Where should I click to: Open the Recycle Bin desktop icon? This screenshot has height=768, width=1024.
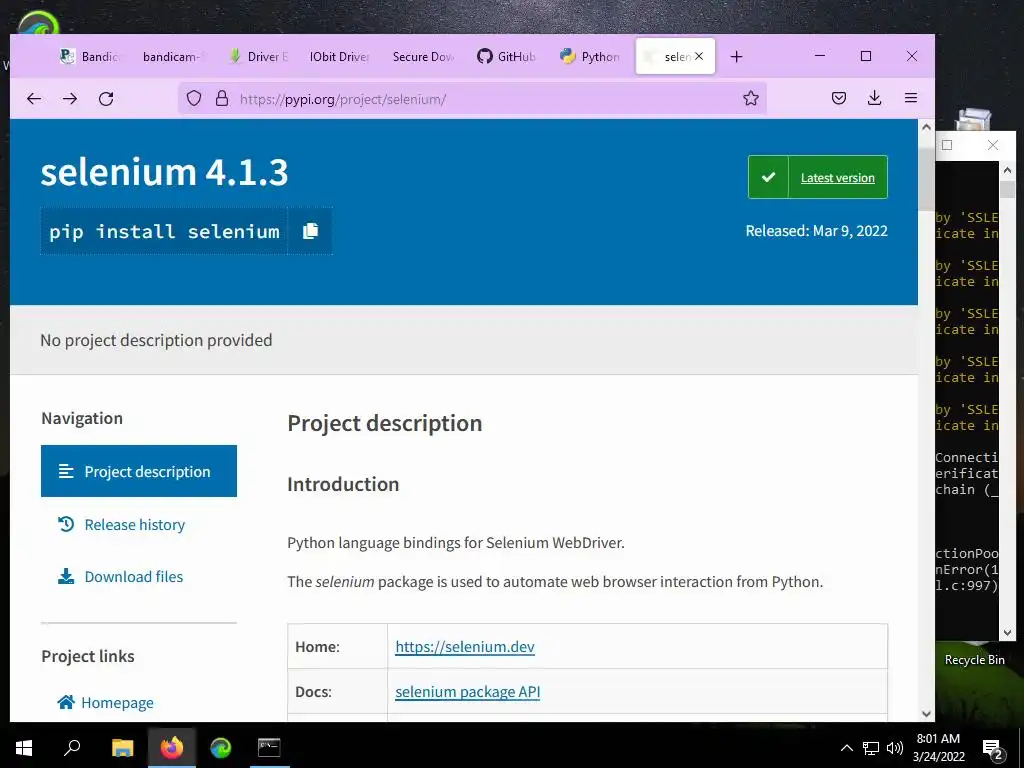pos(974,660)
